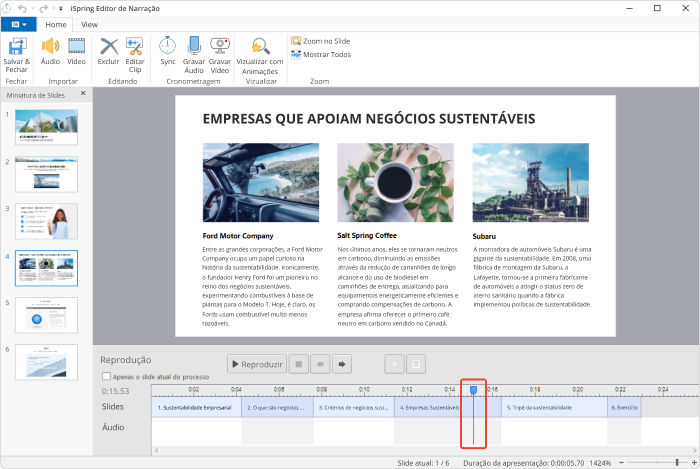Screen dimensions: 700x469
Task: Select timeline clip 2. O que são negócios
Action: coord(277,407)
